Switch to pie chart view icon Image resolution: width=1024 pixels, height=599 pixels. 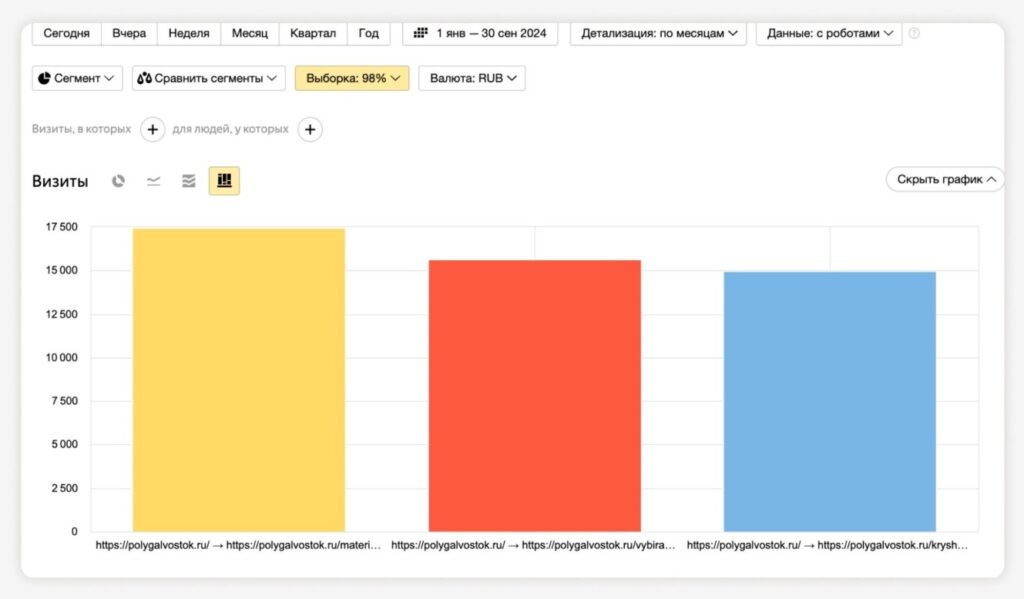click(x=118, y=181)
